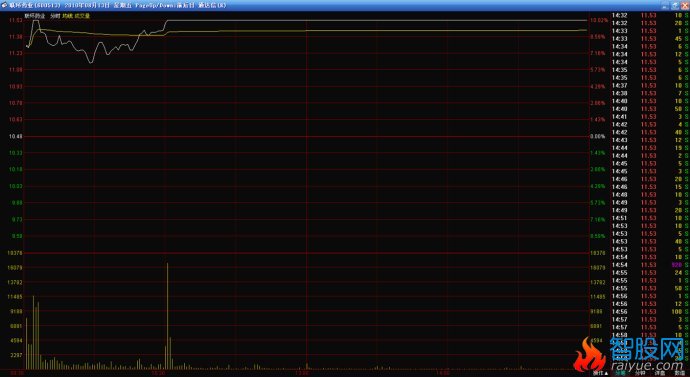Click the 14:56 trade row with volume 100
Image resolution: width=690 pixels, height=377 pixels.
651,311
